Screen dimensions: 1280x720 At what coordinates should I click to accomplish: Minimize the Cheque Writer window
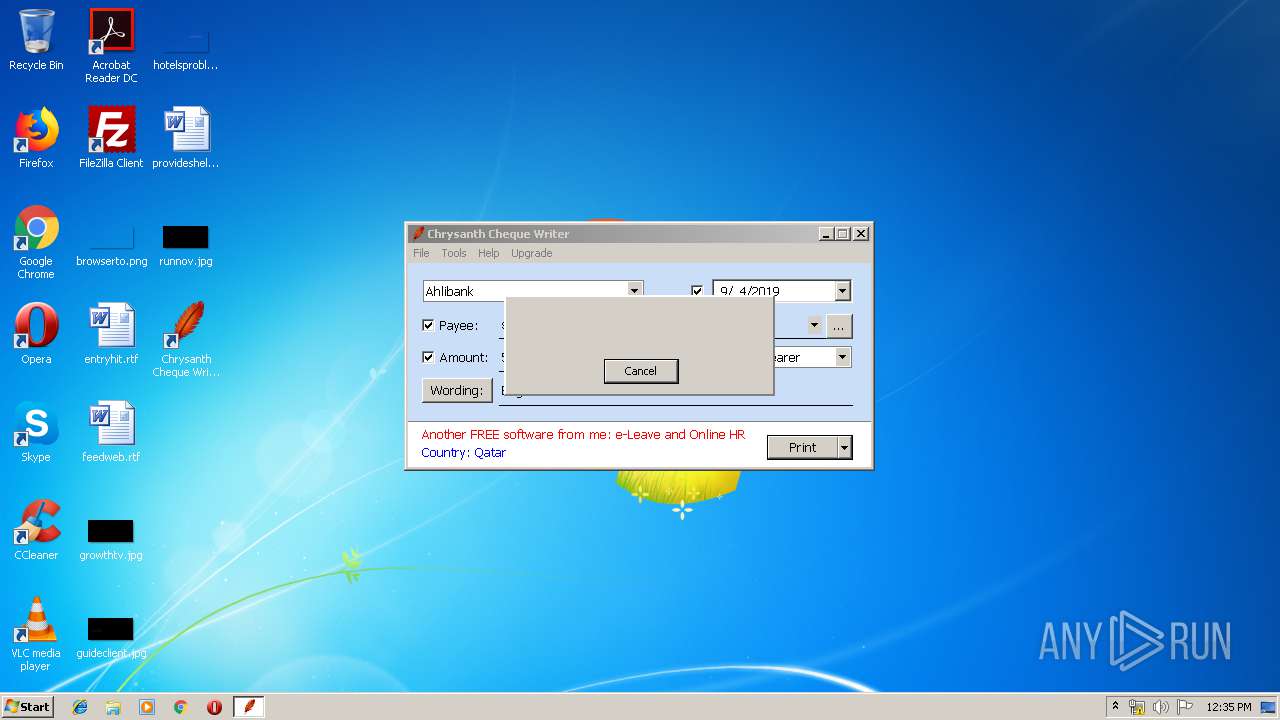tap(826, 234)
